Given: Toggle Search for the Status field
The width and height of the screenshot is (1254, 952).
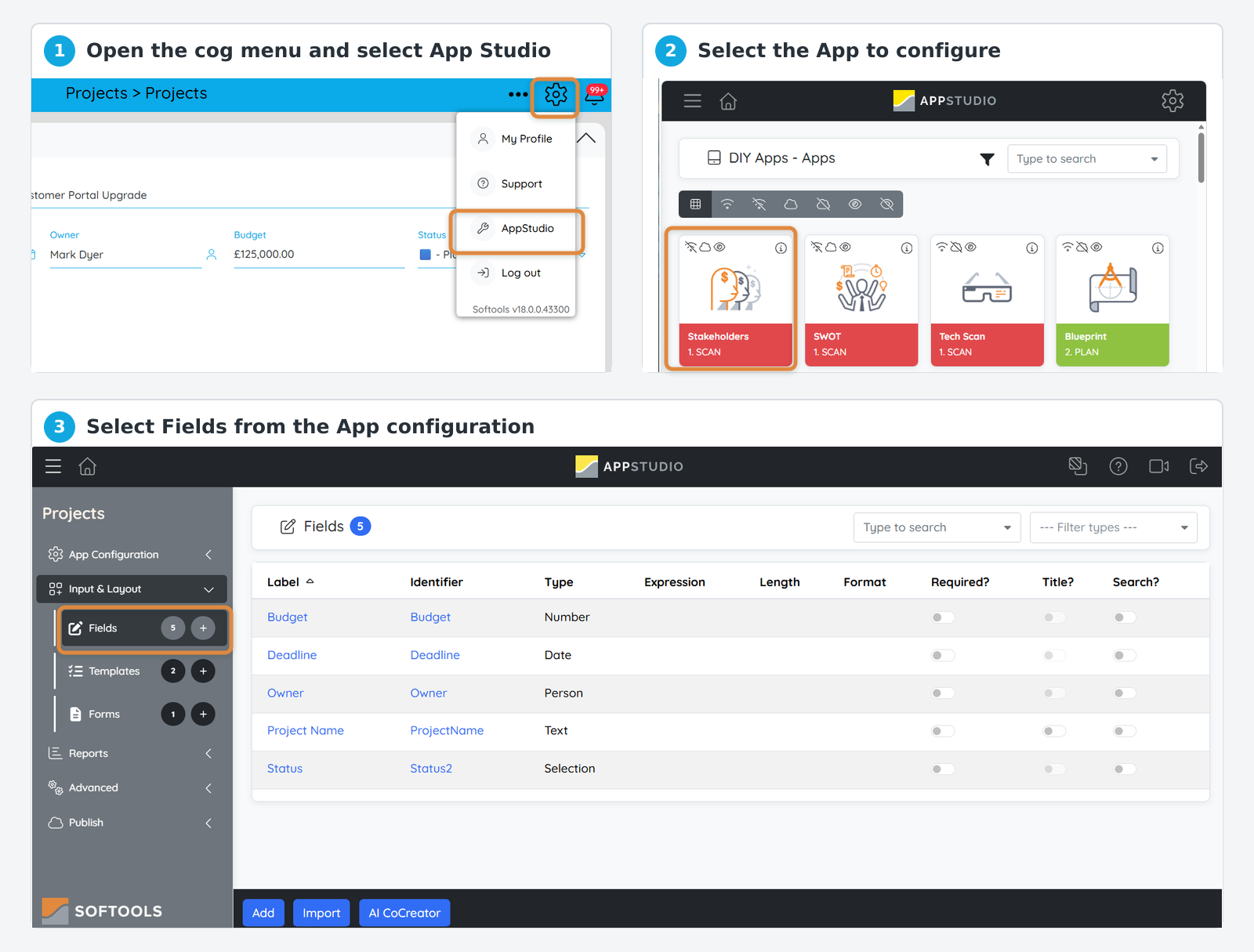Looking at the screenshot, I should click(x=1125, y=769).
